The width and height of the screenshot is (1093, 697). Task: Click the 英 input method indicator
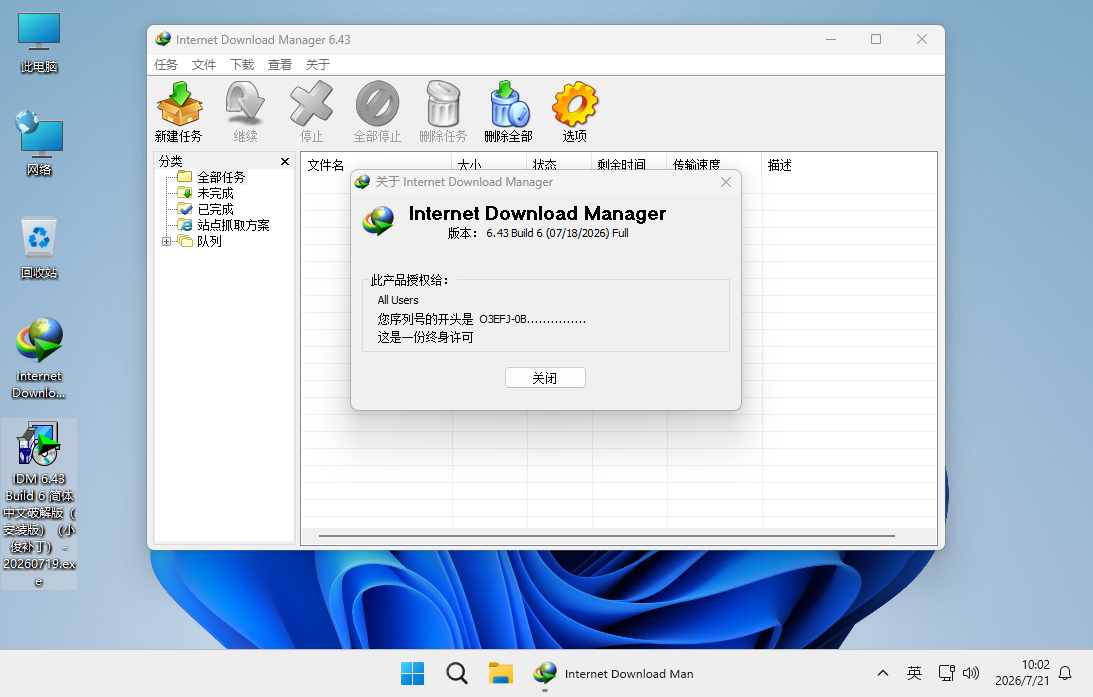point(915,673)
